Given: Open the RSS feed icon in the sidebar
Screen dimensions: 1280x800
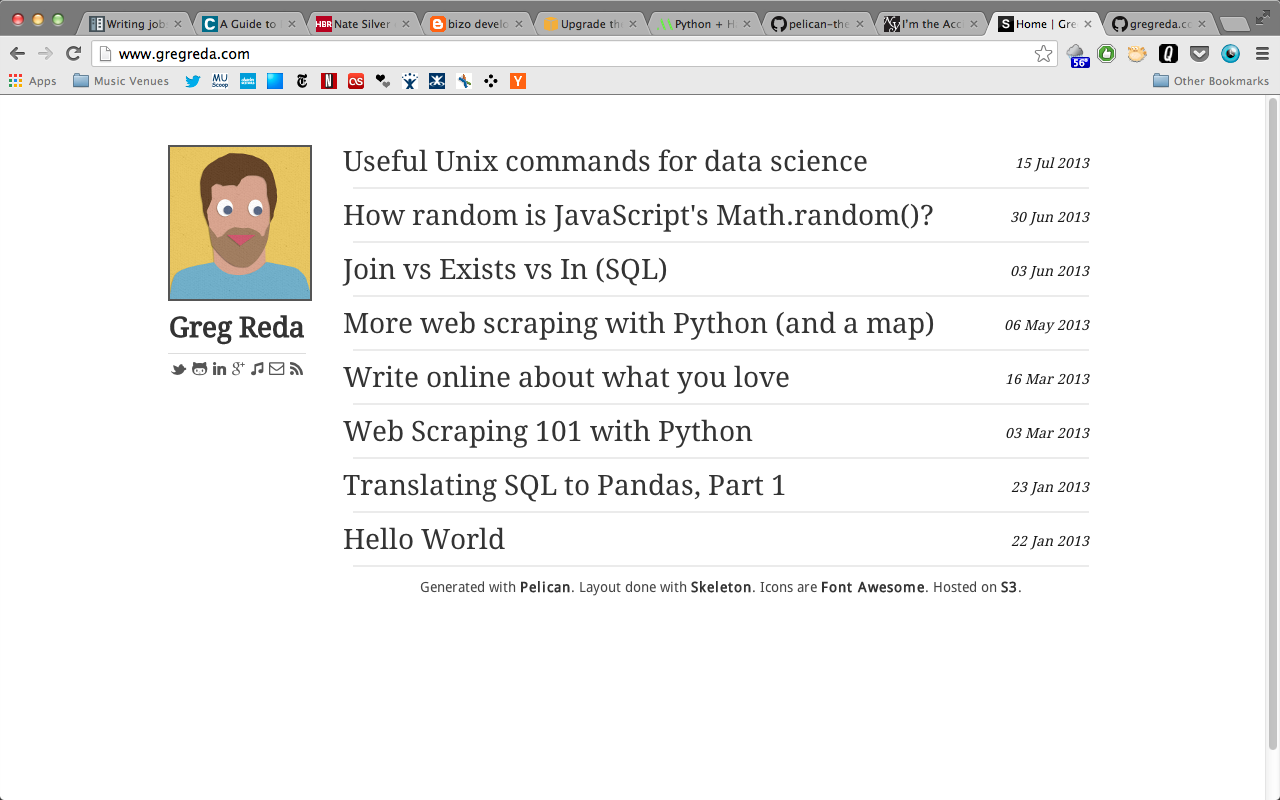Looking at the screenshot, I should (296, 369).
